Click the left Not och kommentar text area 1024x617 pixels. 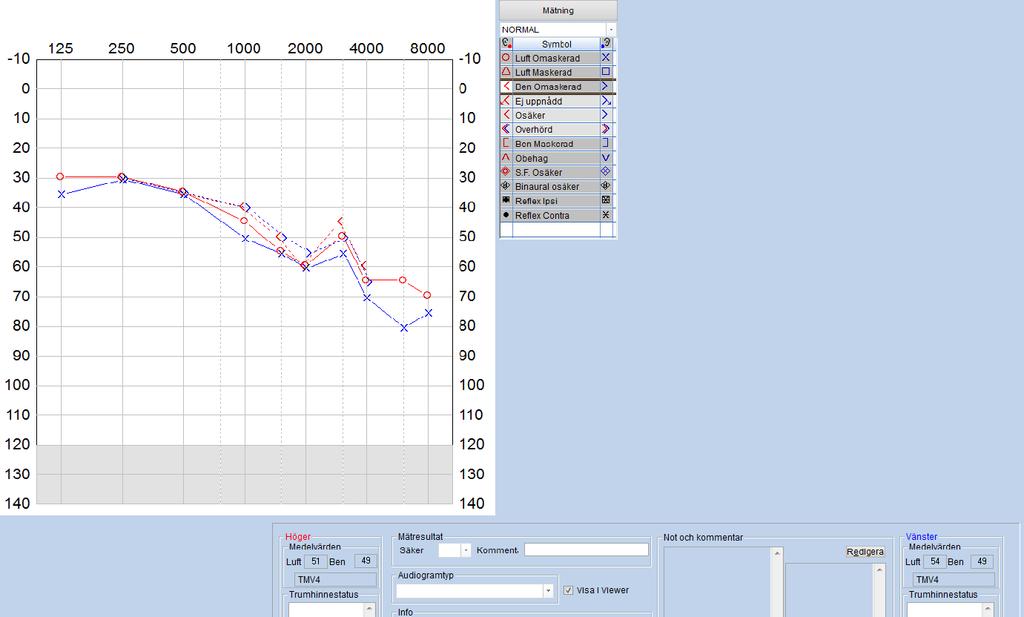(718, 582)
